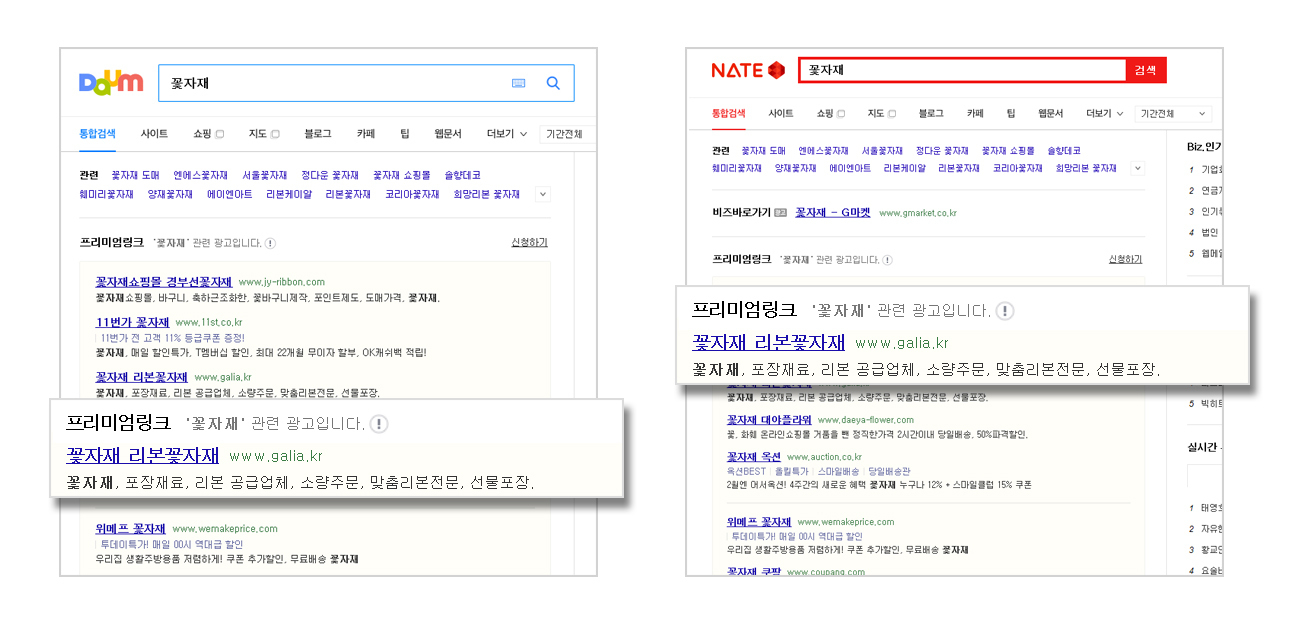The image size is (1300, 623).
Task: Click related keyword 솔향데코 in Daum
Action: point(463,175)
